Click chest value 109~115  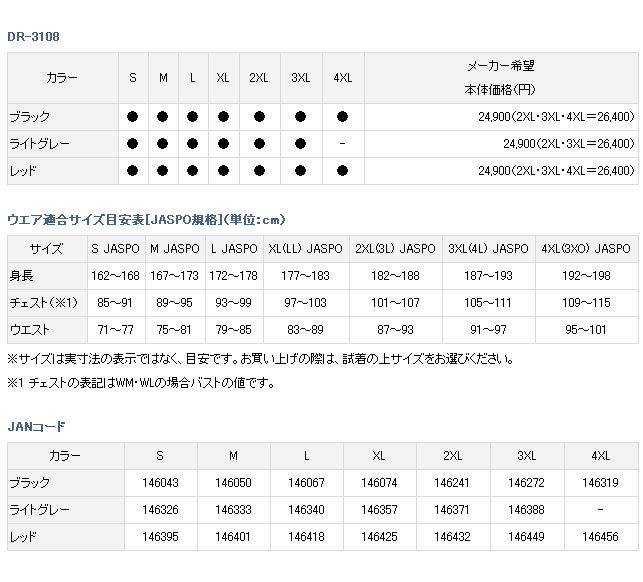click(x=586, y=303)
